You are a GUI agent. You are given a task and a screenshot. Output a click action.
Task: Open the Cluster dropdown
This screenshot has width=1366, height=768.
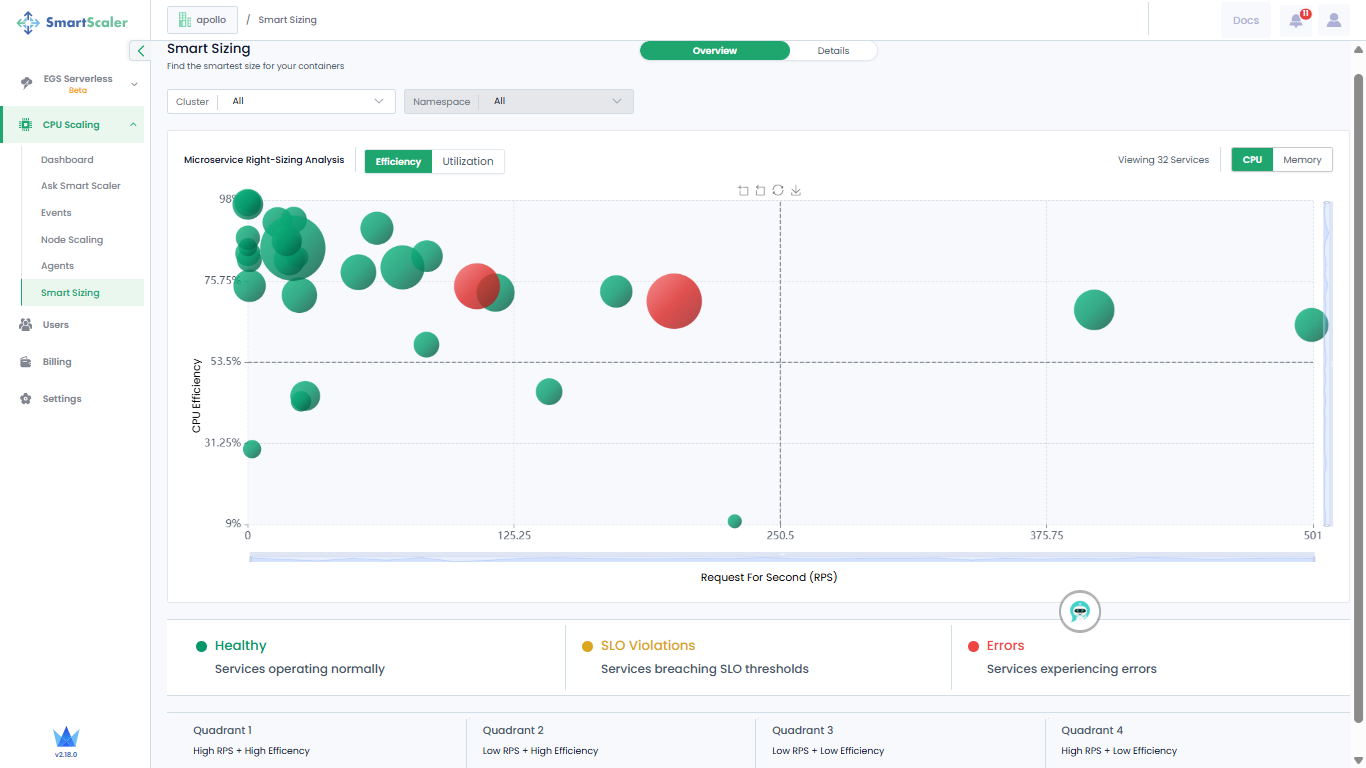(282, 101)
